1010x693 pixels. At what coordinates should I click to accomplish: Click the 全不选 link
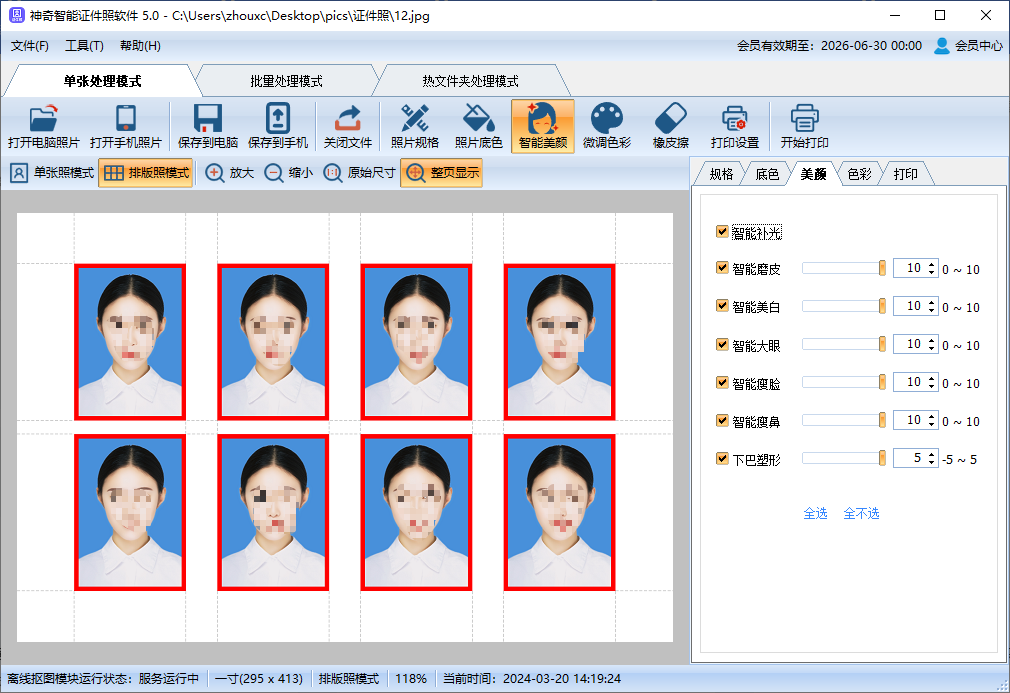click(x=861, y=513)
